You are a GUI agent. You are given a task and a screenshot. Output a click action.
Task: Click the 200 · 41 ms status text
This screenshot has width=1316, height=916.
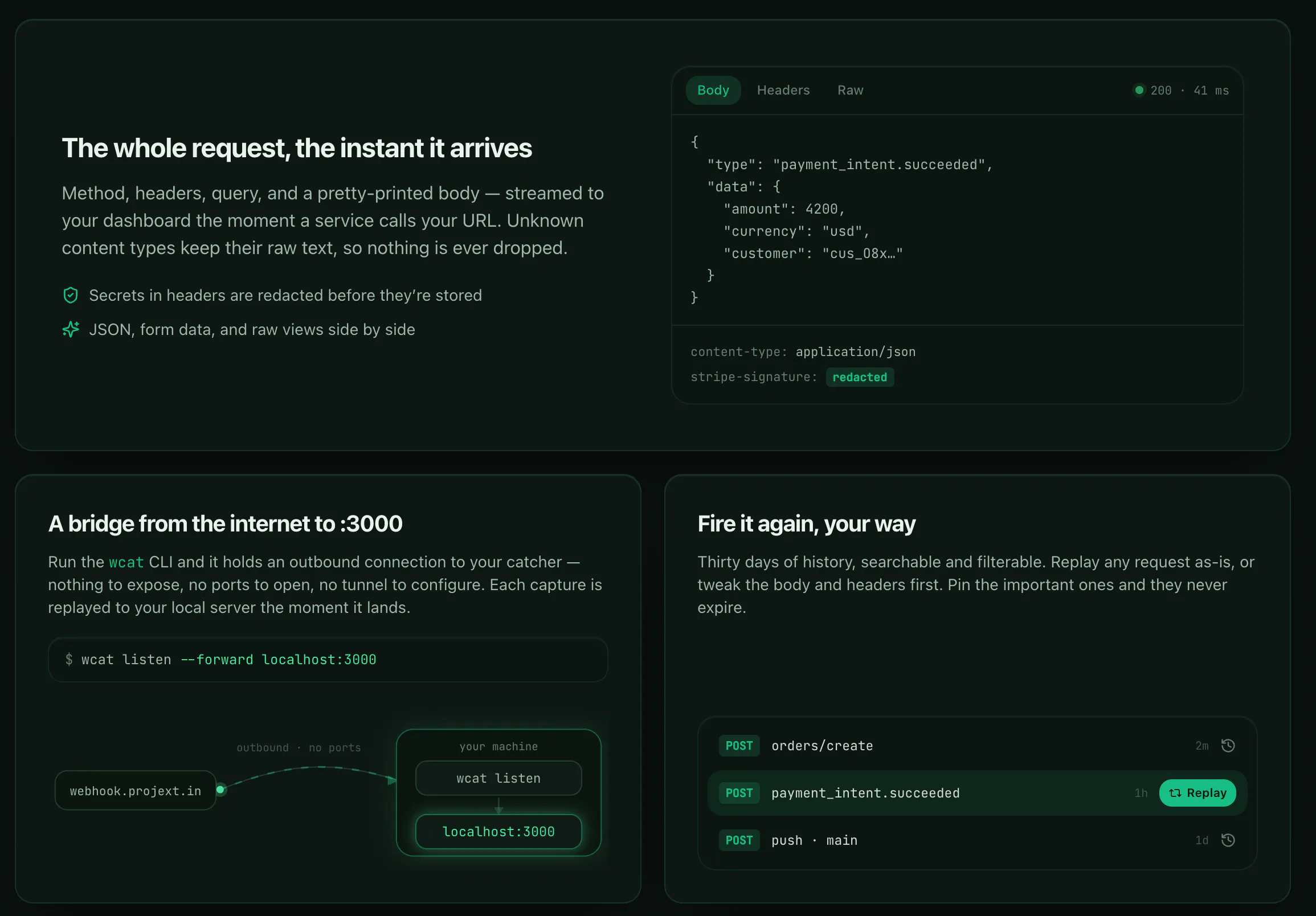(x=1189, y=91)
